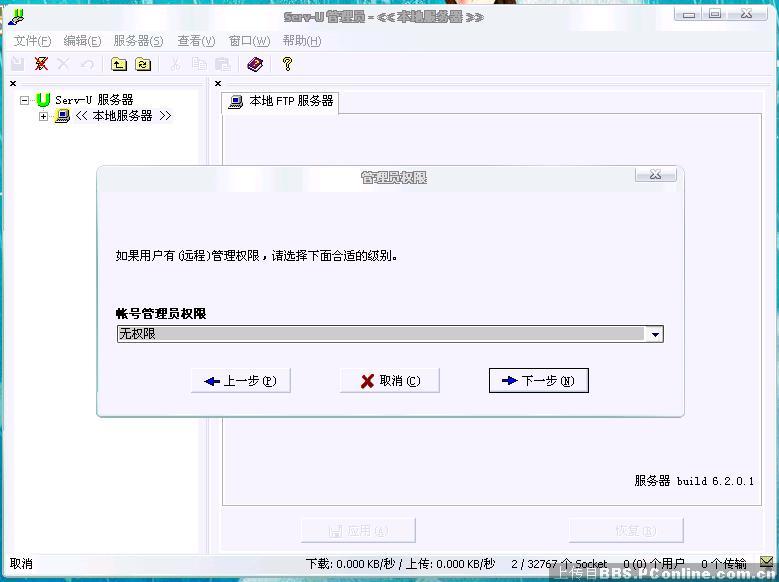Collapse the Serv-U 服务器 tree node
Viewport: 779px width, 582px height.
[25, 100]
